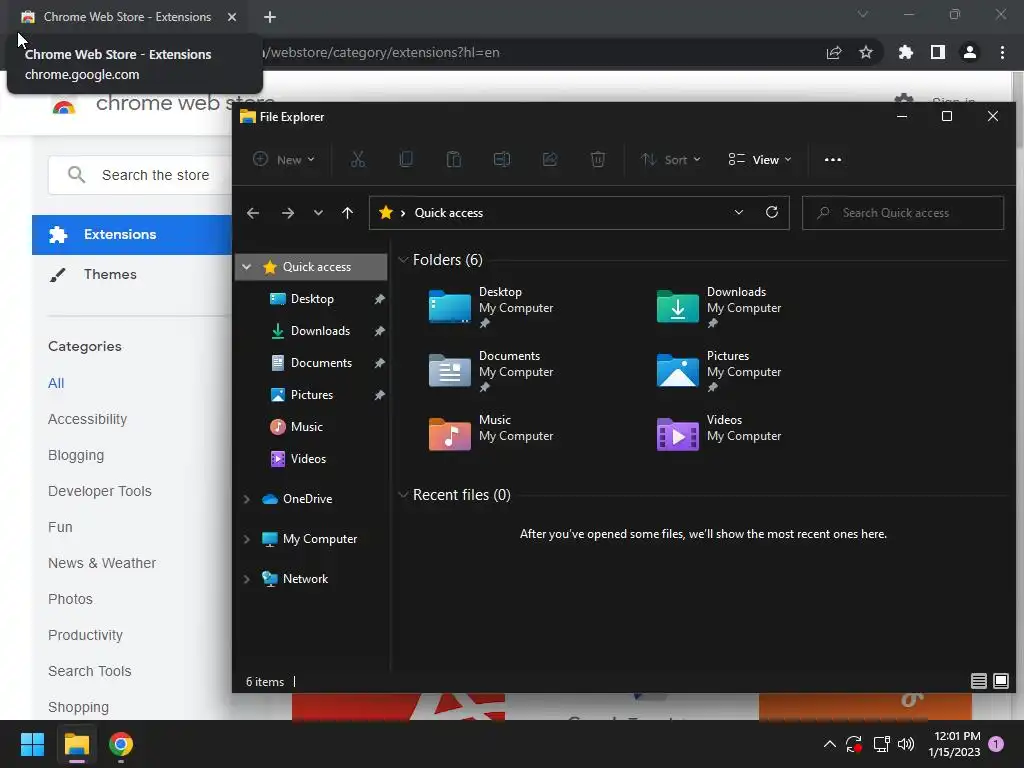The image size is (1024, 768).
Task: Click the Search Quick access field
Action: click(903, 213)
